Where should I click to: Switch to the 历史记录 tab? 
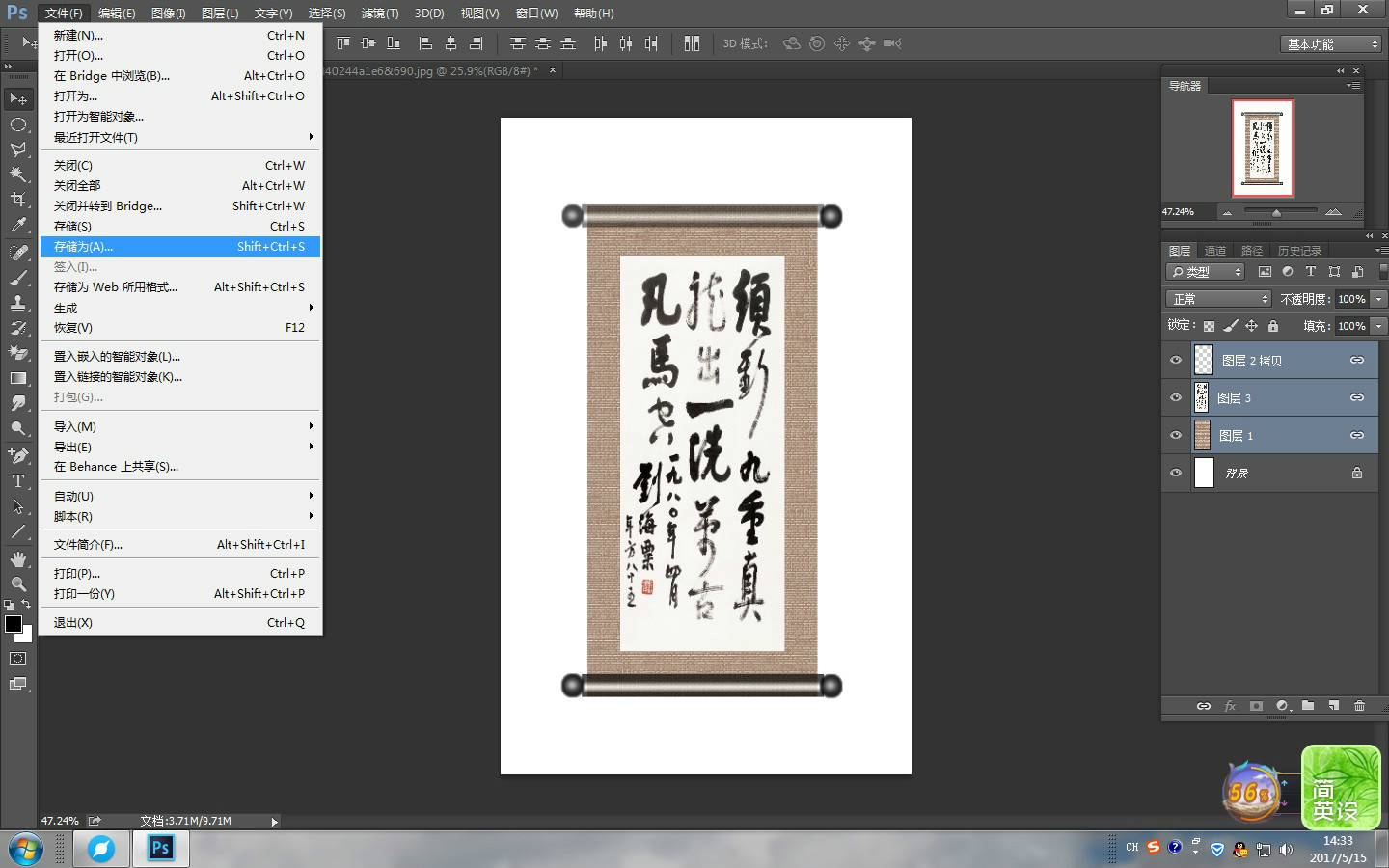coord(1299,251)
